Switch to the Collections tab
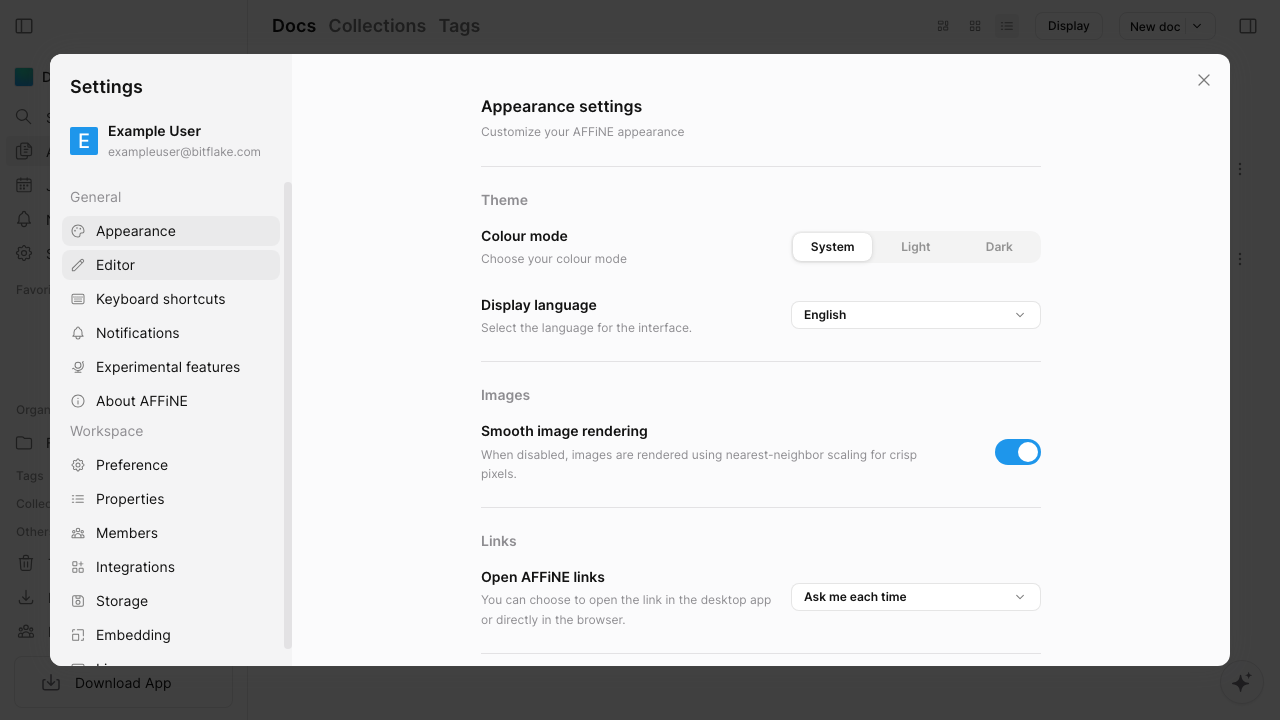This screenshot has height=720, width=1280. tap(377, 26)
